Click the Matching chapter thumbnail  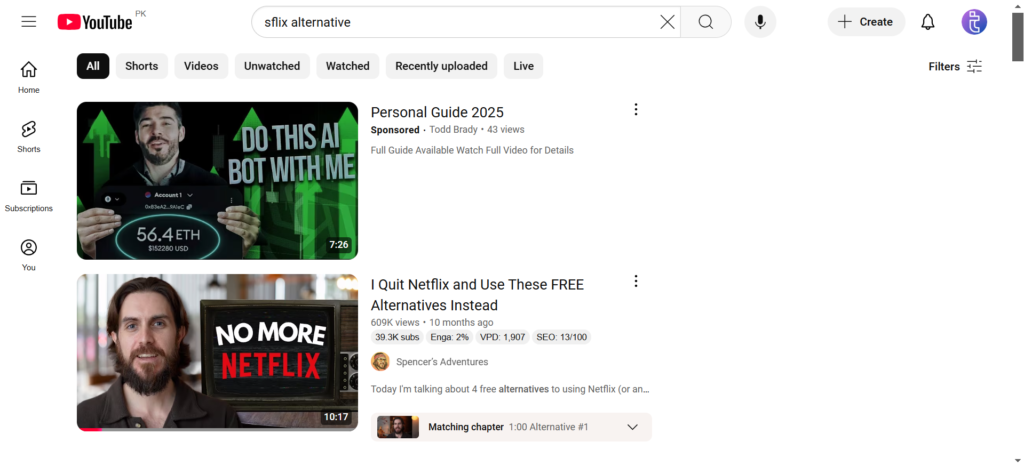click(x=398, y=427)
